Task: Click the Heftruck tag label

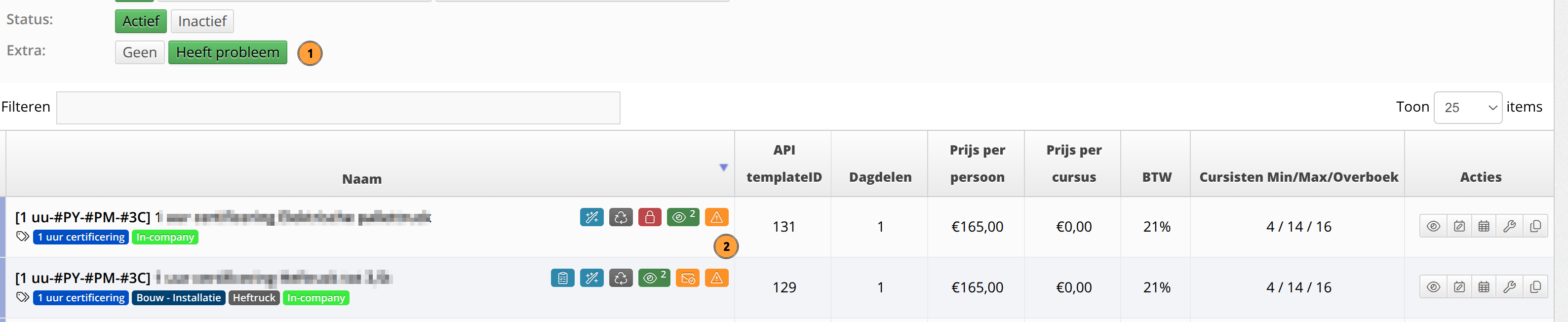Action: pyautogui.click(x=254, y=298)
